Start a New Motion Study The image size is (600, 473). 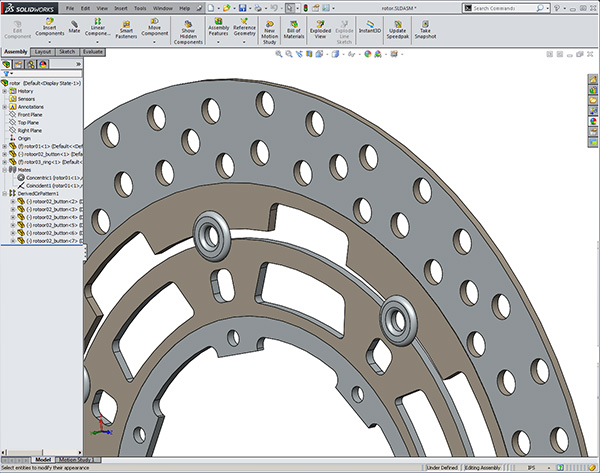coord(269,33)
